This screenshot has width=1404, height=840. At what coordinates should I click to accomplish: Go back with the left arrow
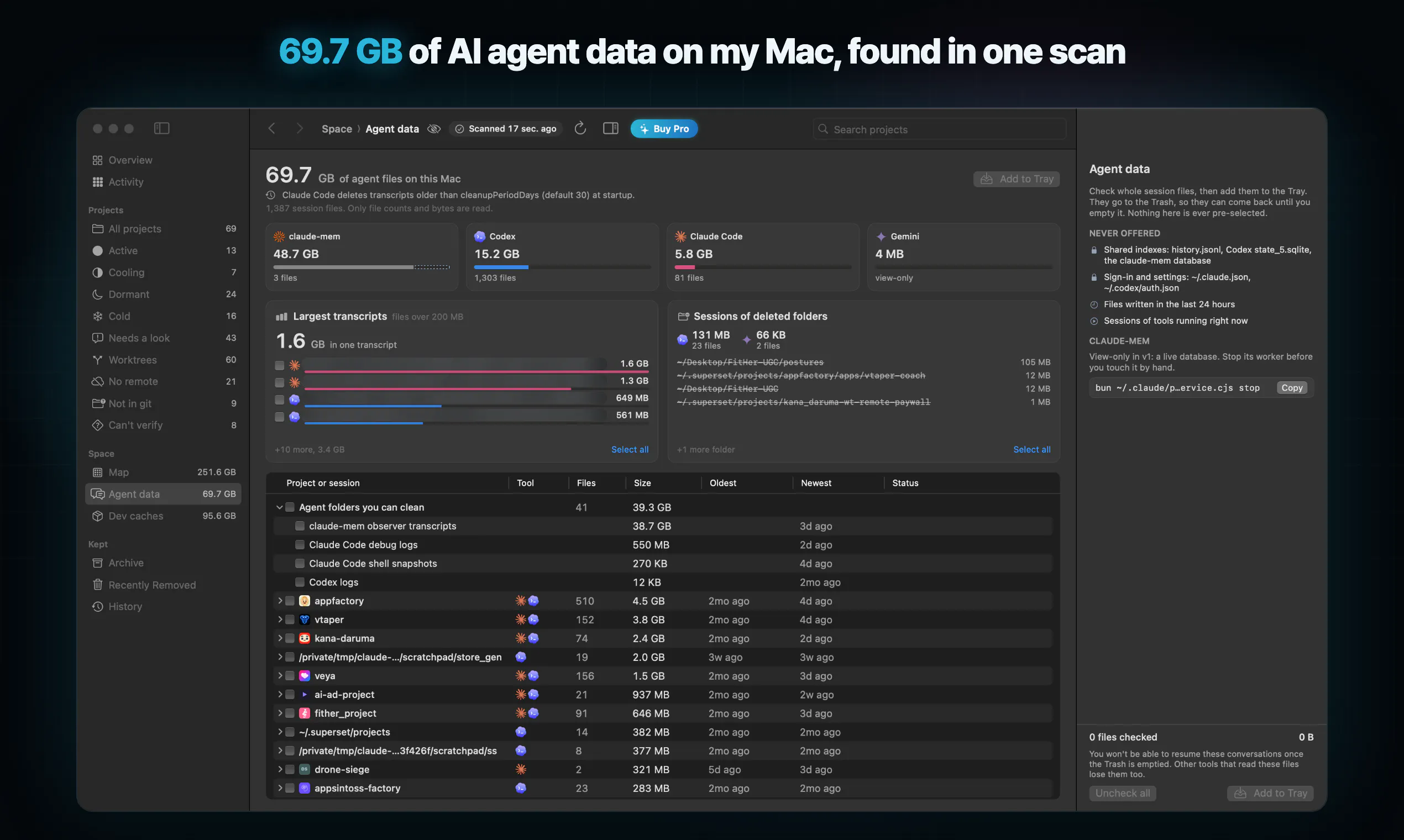point(272,129)
